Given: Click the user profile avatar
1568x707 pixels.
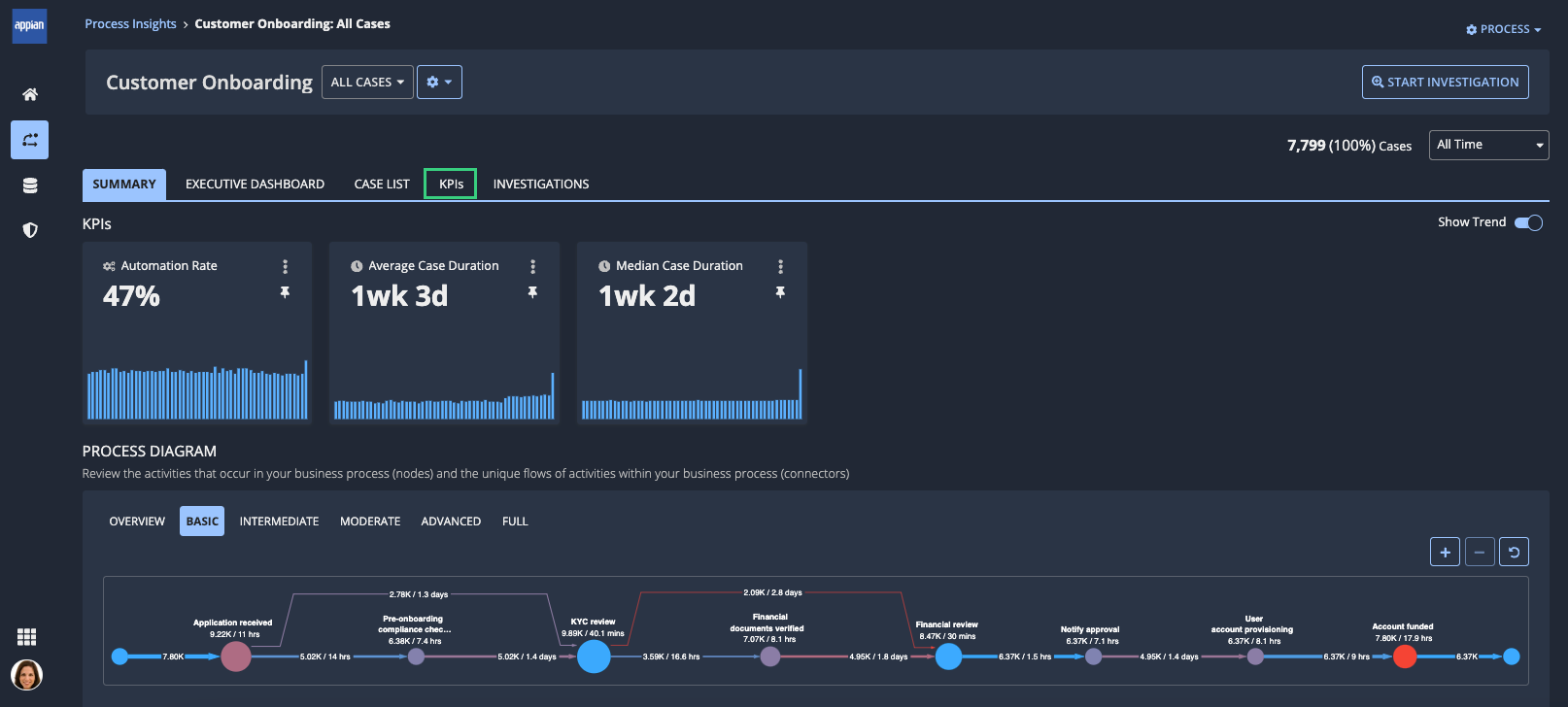Looking at the screenshot, I should click(27, 675).
